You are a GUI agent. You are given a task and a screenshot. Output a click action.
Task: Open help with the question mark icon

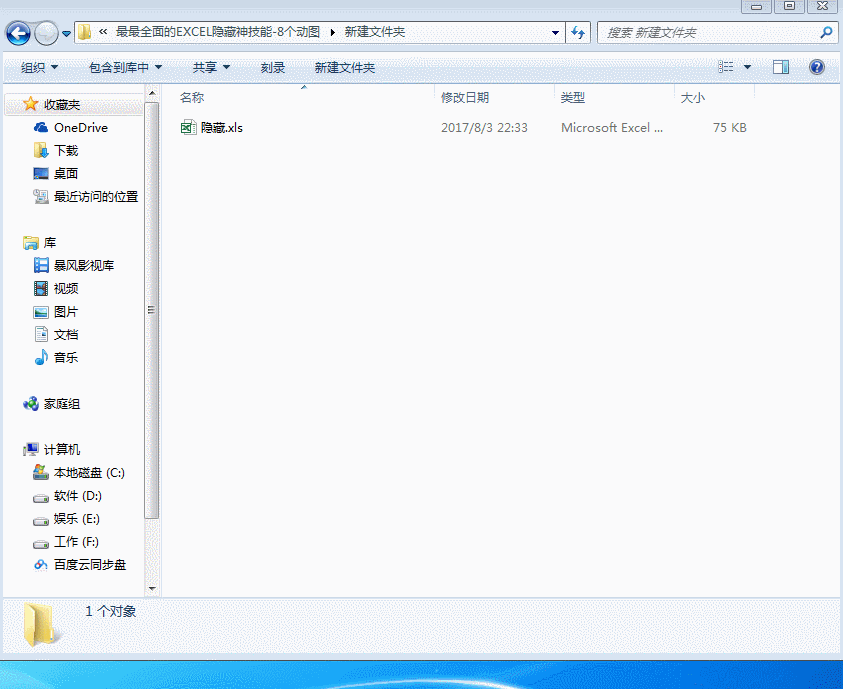817,67
